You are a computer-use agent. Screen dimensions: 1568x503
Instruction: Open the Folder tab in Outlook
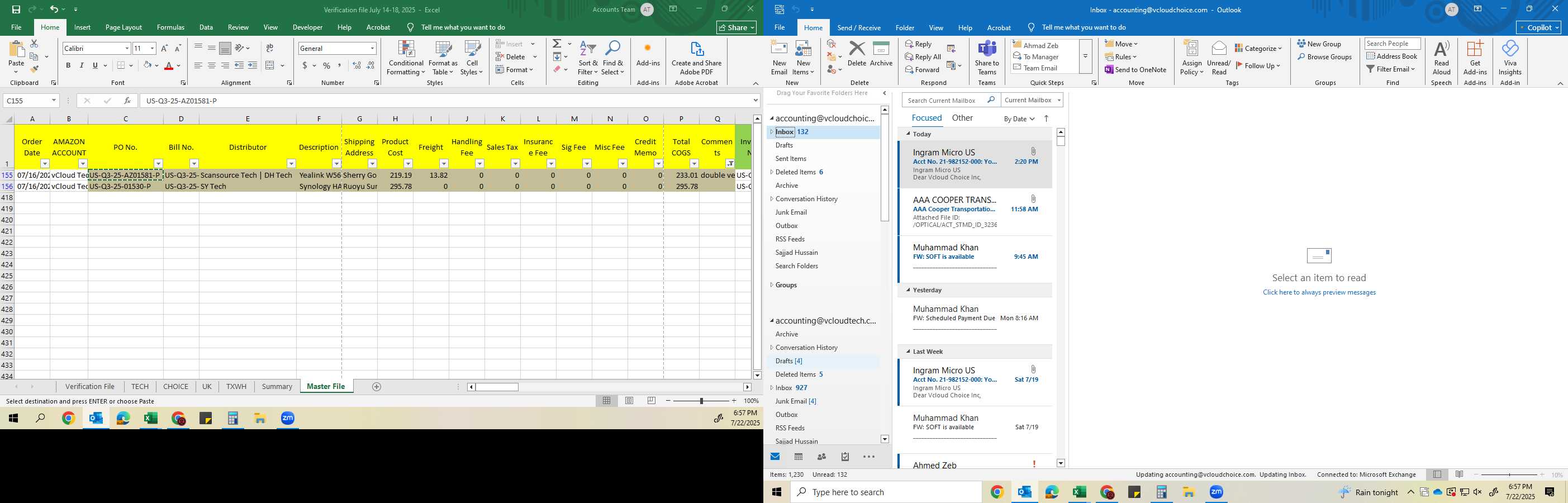905,27
